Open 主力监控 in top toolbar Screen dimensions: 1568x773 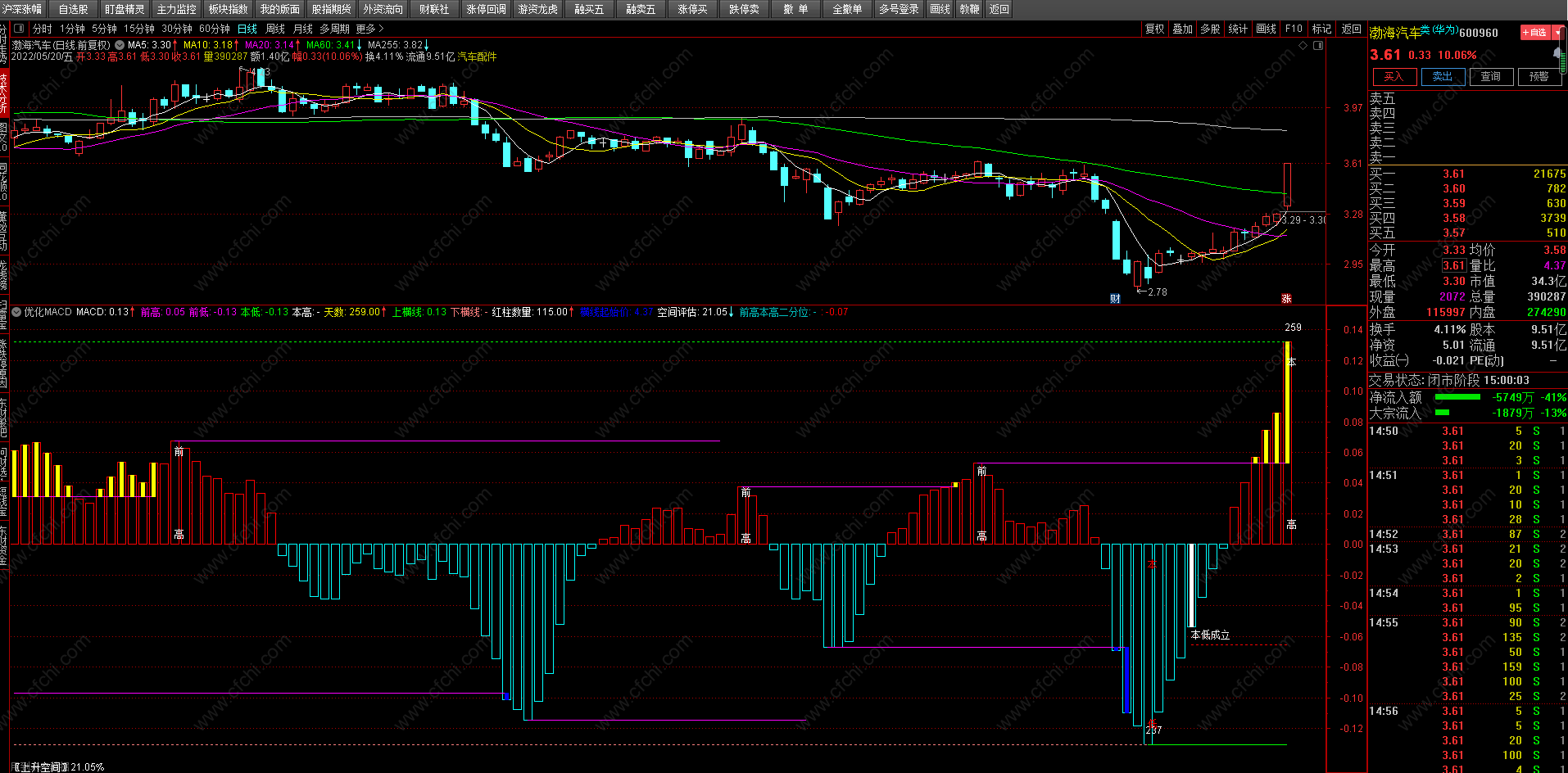pos(176,9)
